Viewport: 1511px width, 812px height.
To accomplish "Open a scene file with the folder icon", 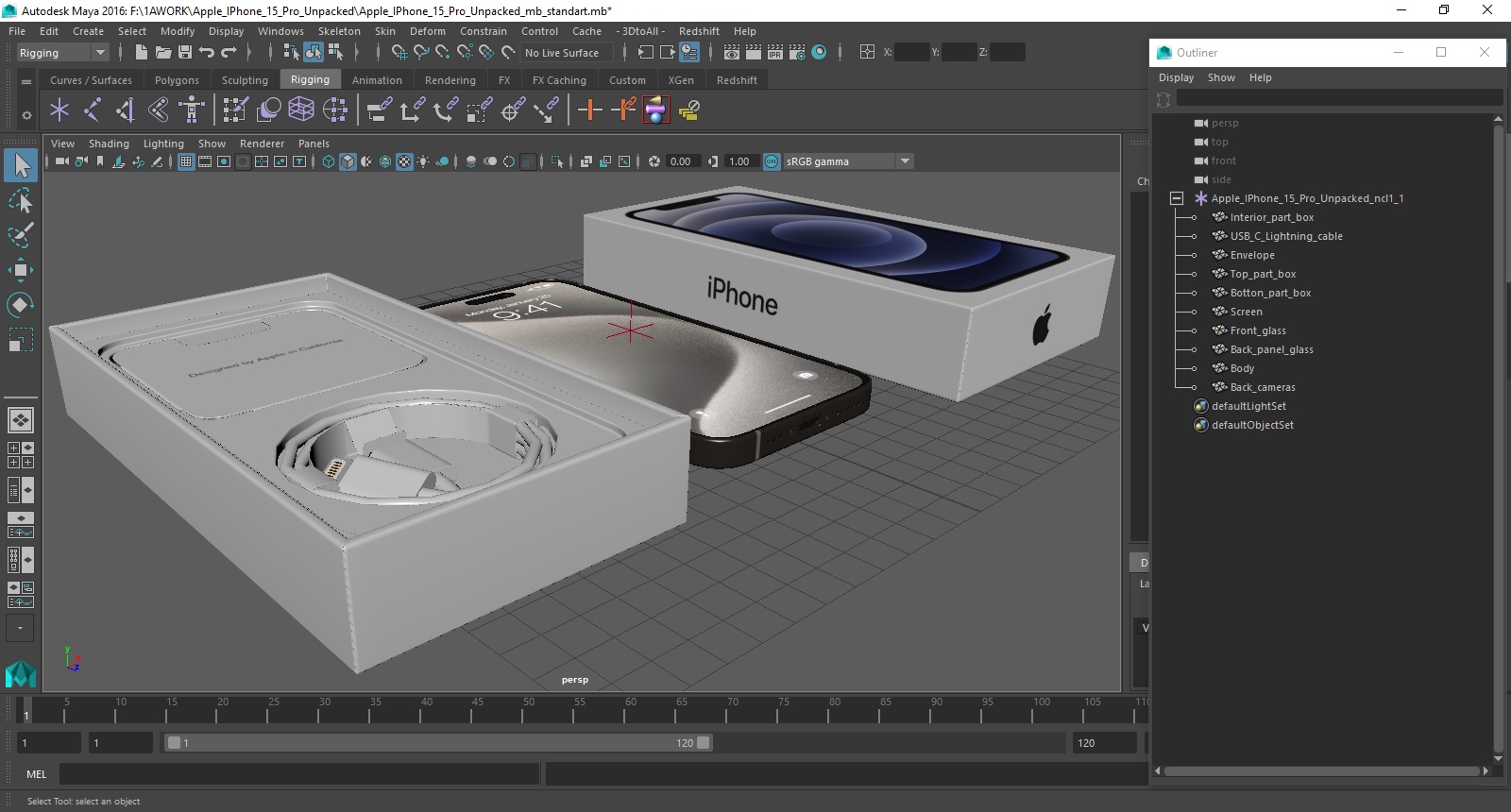I will [x=163, y=53].
